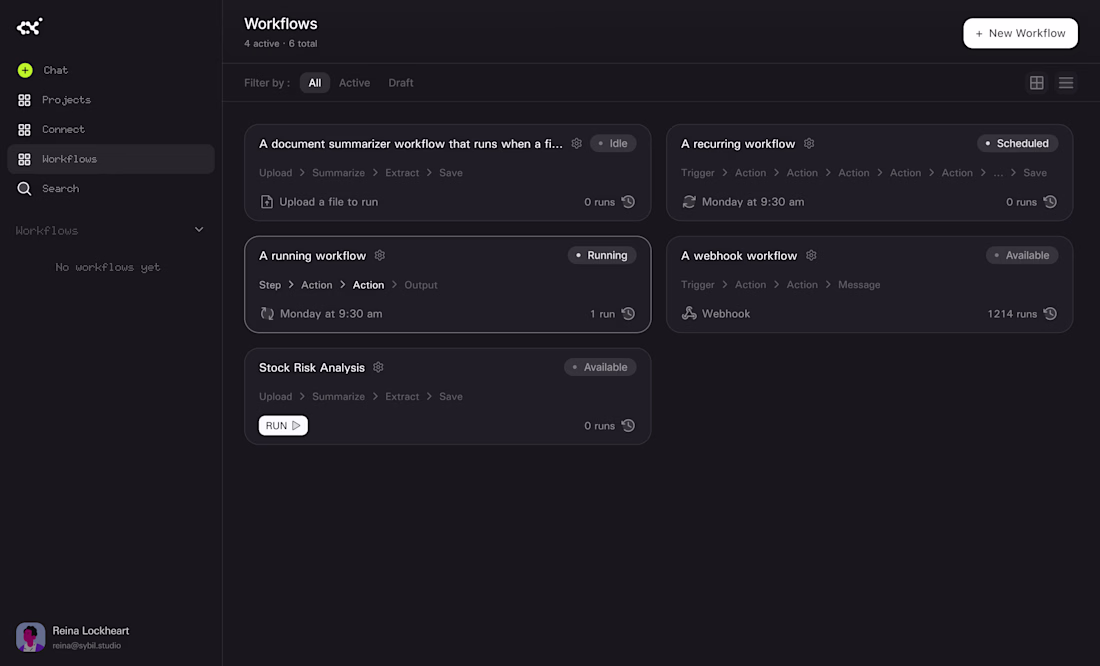Select the All filter
The height and width of the screenshot is (666, 1100).
[x=315, y=83]
